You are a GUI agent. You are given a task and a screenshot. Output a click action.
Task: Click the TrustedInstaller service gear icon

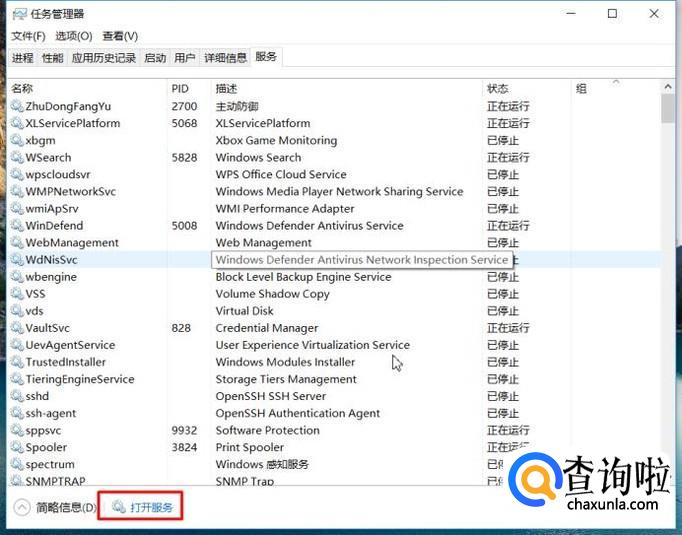[x=17, y=362]
